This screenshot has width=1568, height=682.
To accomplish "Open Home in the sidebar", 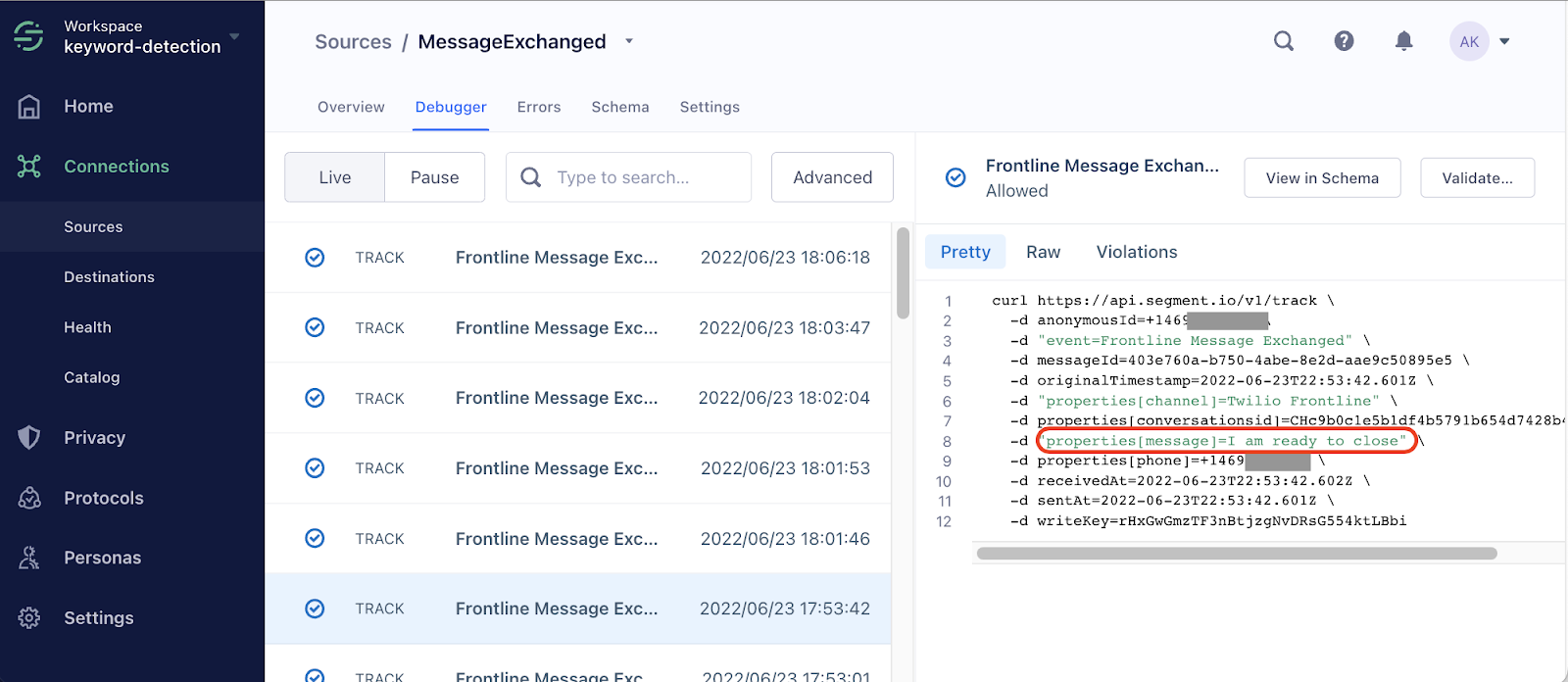I will (88, 107).
